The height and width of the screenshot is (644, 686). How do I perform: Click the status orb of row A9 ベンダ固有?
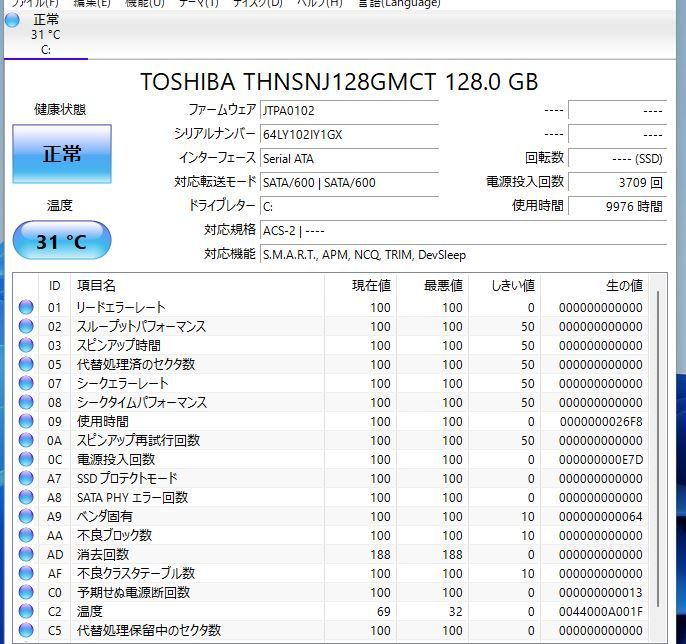point(26,516)
